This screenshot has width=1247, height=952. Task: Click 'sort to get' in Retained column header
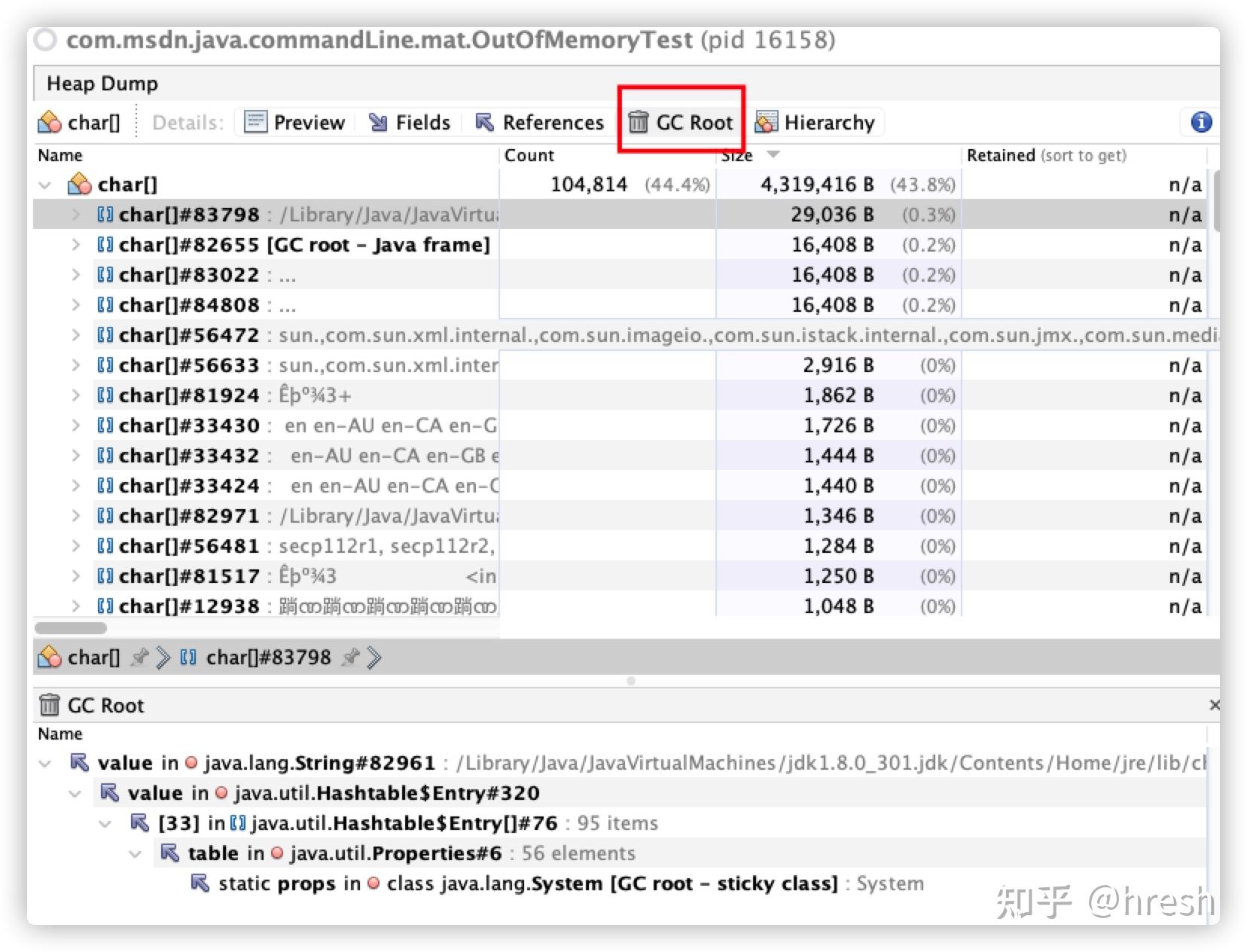[1084, 155]
